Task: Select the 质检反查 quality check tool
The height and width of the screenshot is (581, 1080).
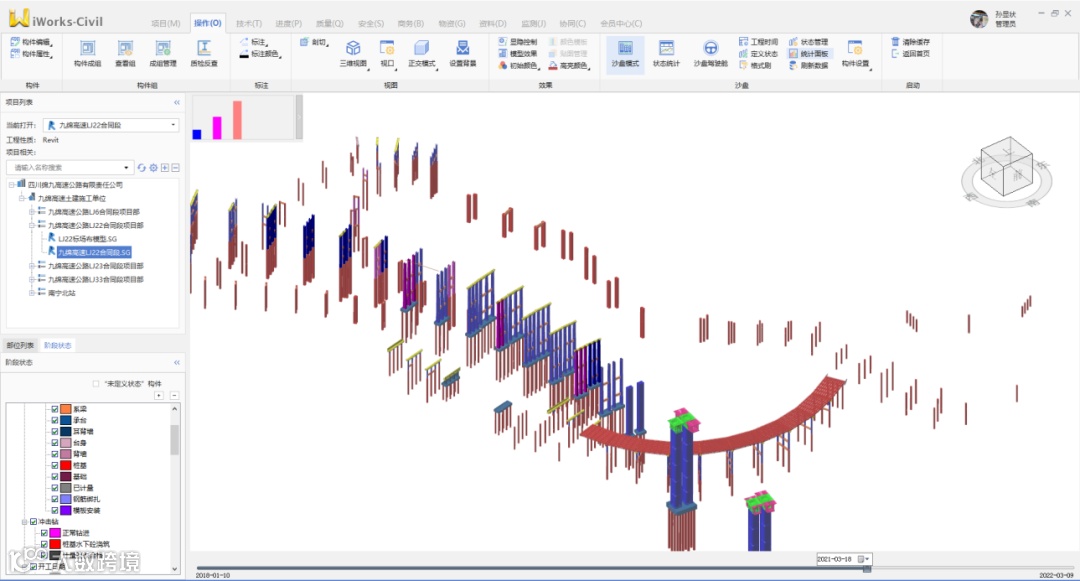Action: 204,53
